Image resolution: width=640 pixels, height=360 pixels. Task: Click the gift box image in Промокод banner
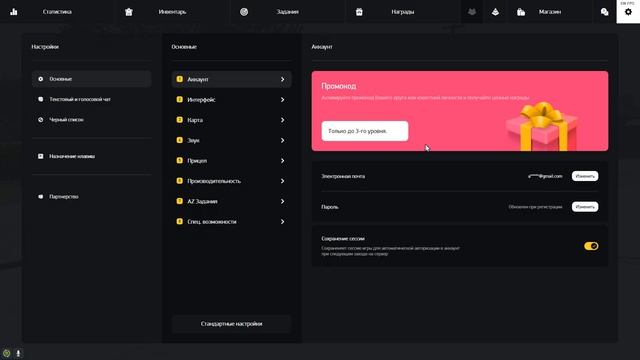(542, 127)
